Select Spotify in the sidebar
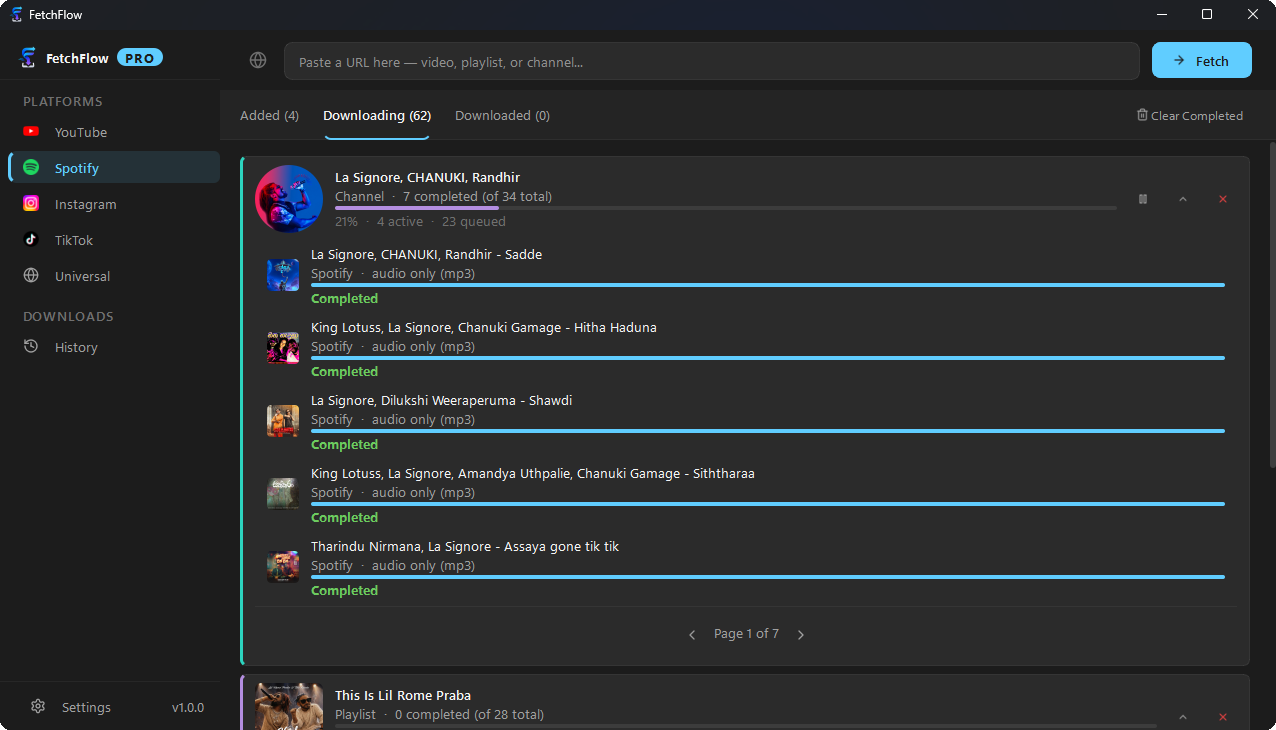The height and width of the screenshot is (730, 1276). 114,168
